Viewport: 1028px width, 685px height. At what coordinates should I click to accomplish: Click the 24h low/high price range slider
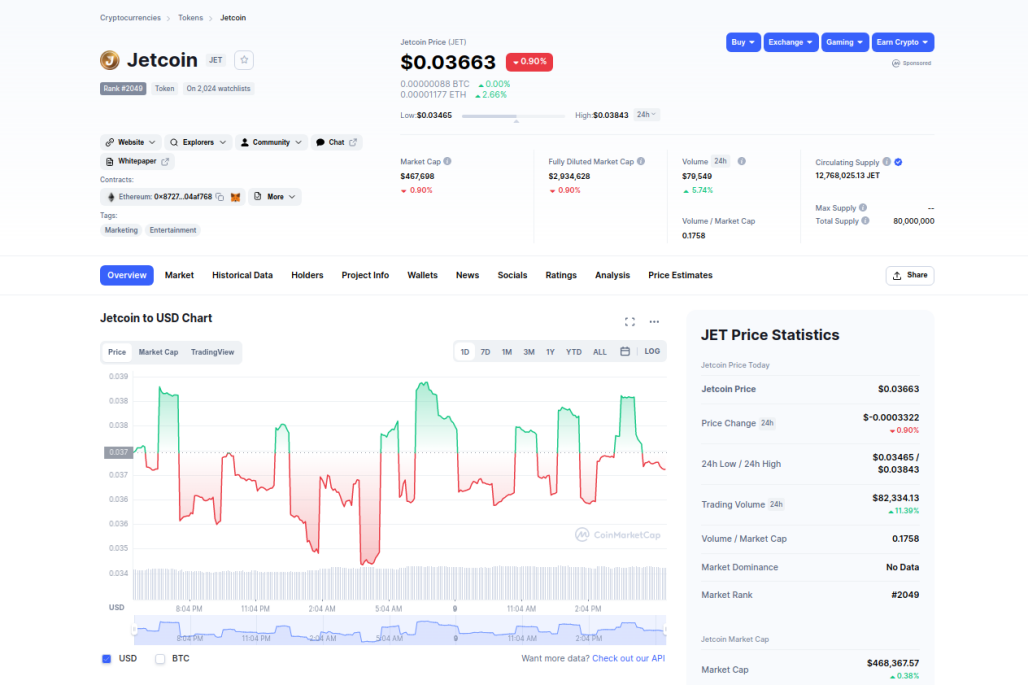[515, 115]
